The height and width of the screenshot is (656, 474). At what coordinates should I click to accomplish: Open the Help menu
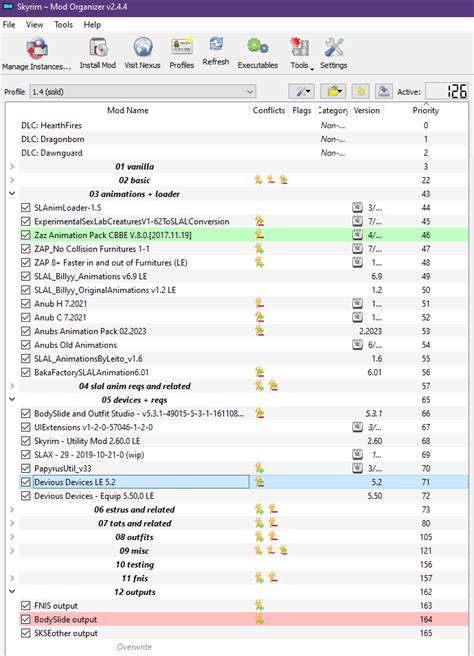pos(92,25)
